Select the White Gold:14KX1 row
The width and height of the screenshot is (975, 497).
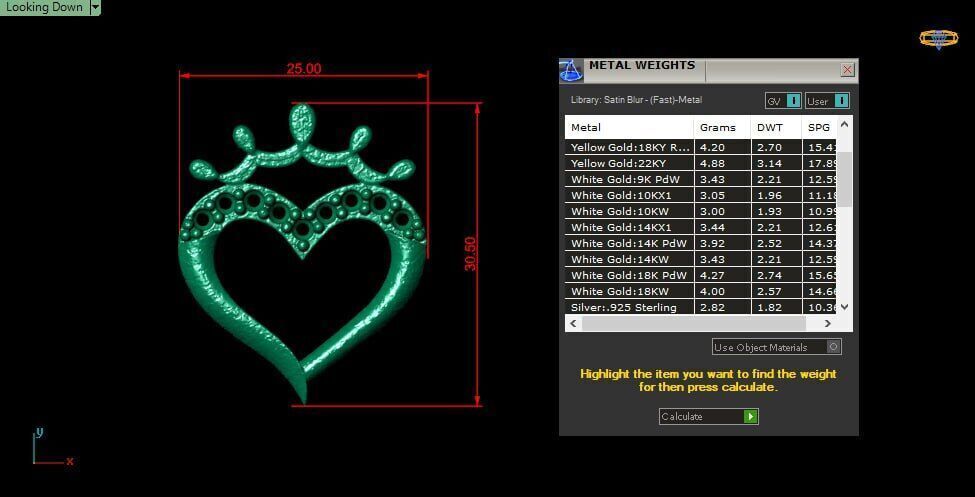coord(701,228)
